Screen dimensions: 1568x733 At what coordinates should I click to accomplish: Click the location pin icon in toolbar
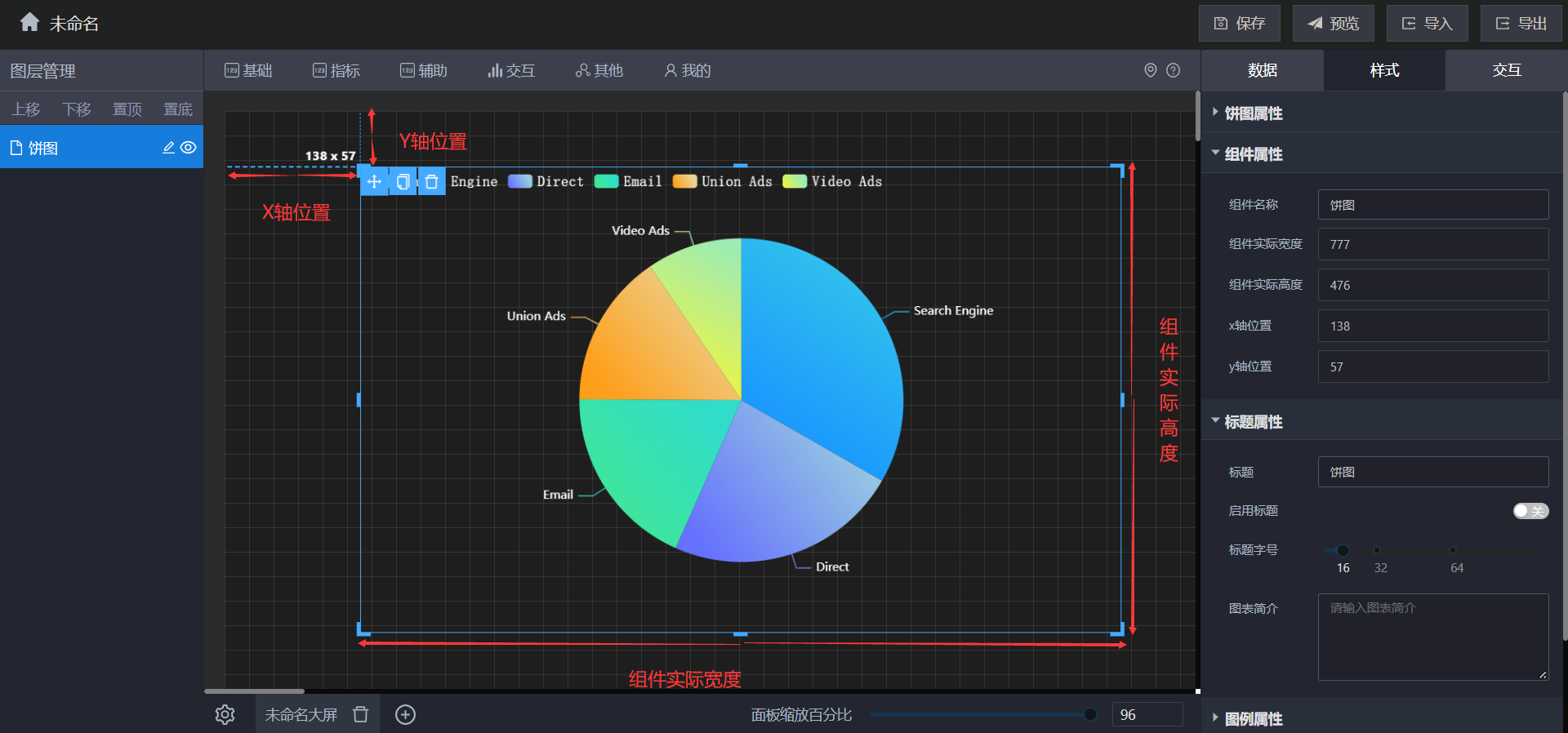pos(1150,70)
